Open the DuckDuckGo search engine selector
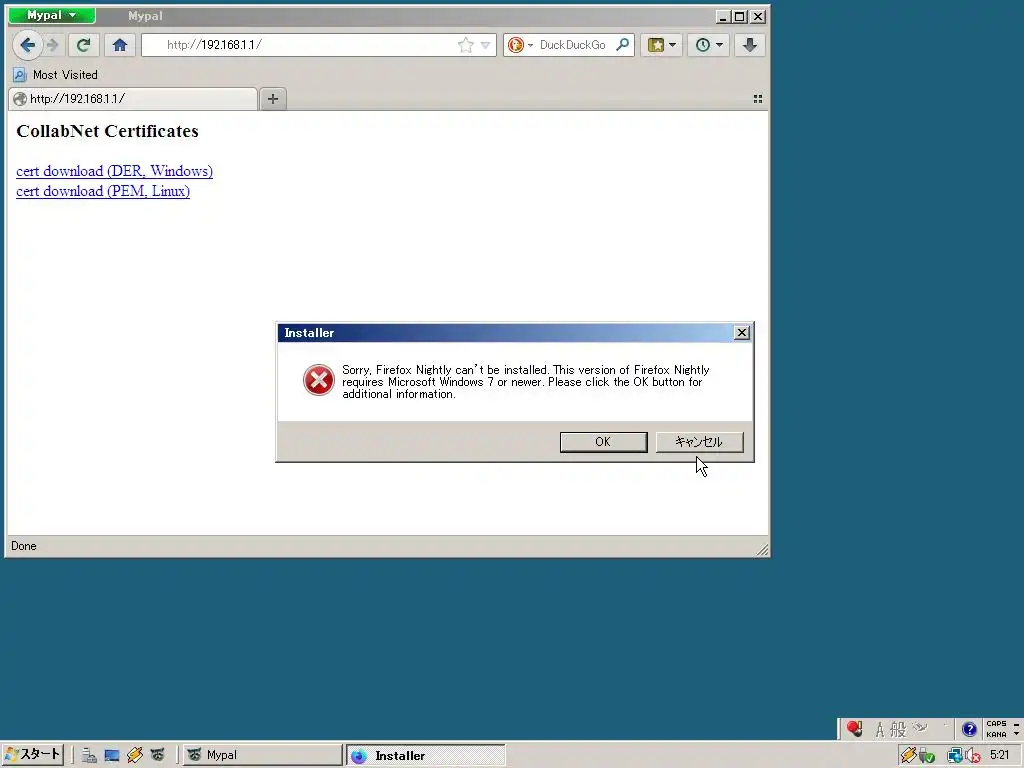Screen dimensions: 1024x768 tap(521, 45)
